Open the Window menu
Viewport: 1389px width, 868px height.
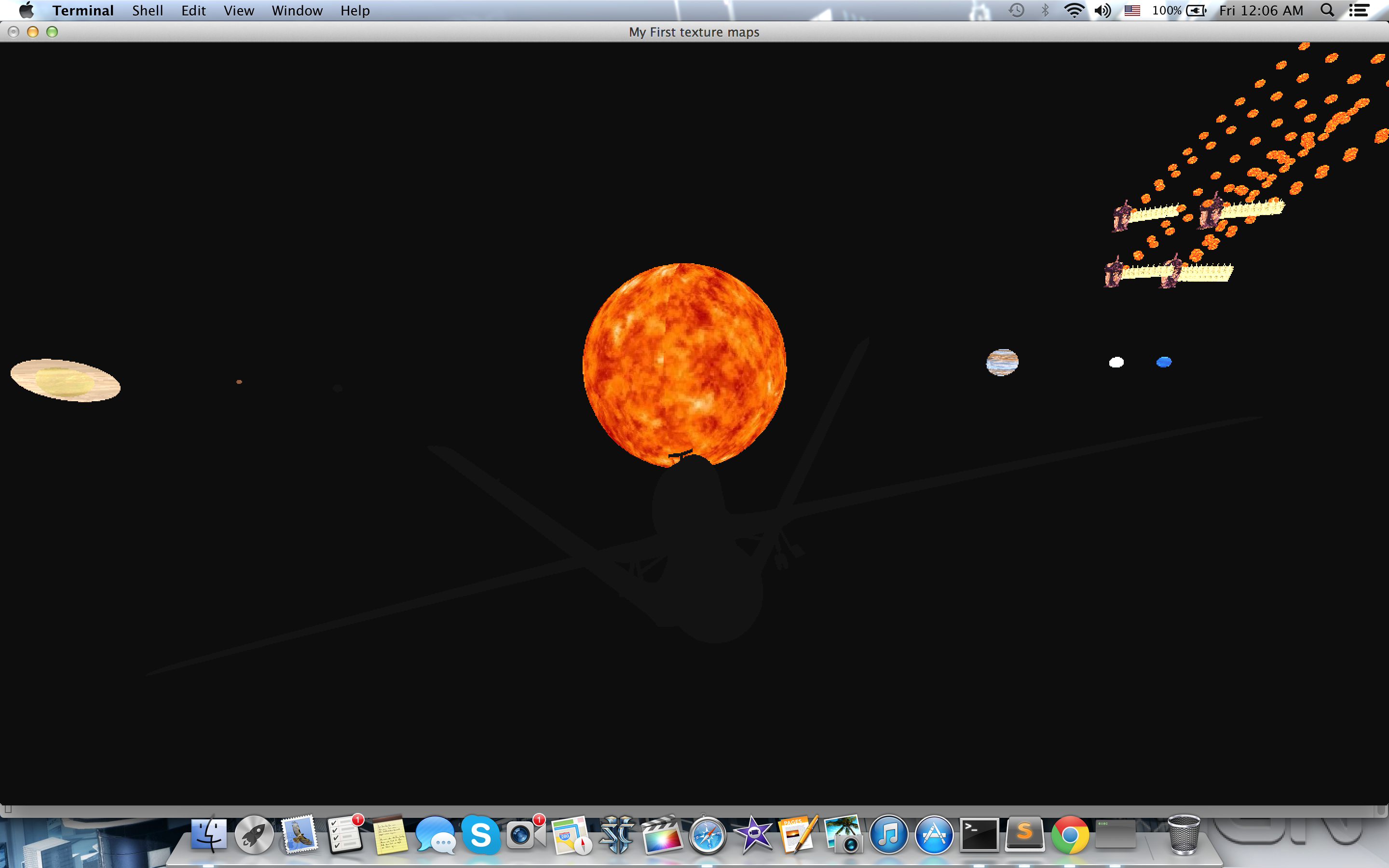[297, 10]
